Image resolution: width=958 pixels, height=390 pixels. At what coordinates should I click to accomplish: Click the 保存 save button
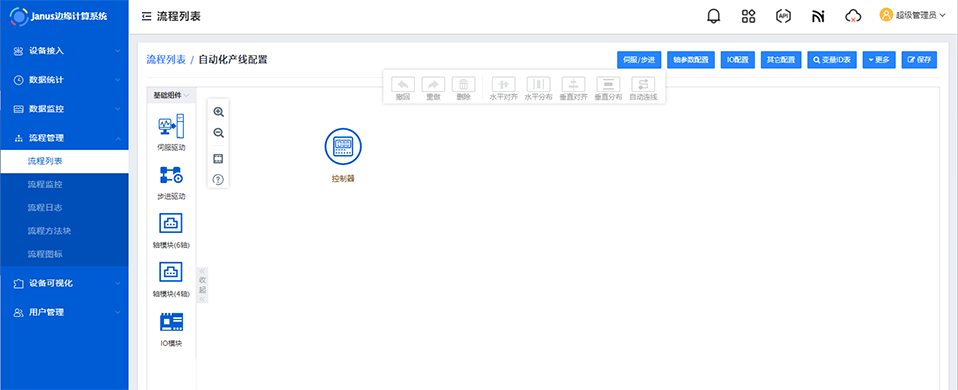[919, 60]
